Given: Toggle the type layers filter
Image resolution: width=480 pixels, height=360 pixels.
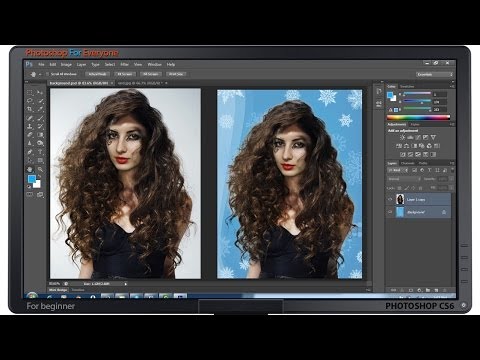Looking at the screenshot, I should (x=430, y=170).
